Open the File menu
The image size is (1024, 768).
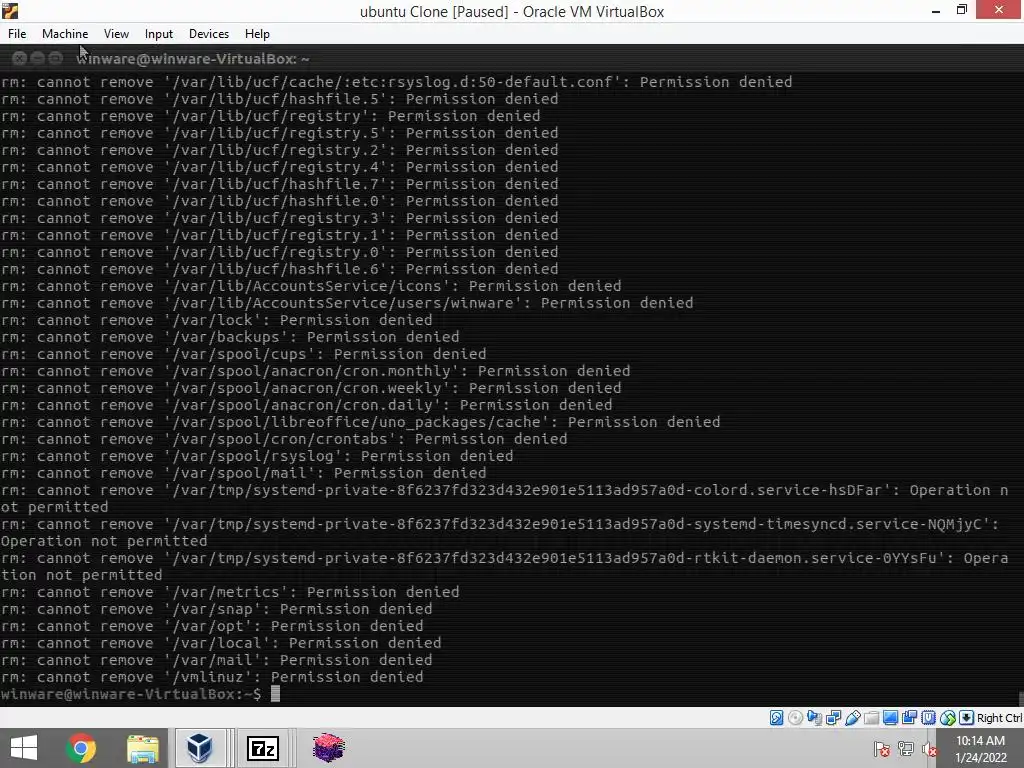tap(17, 34)
